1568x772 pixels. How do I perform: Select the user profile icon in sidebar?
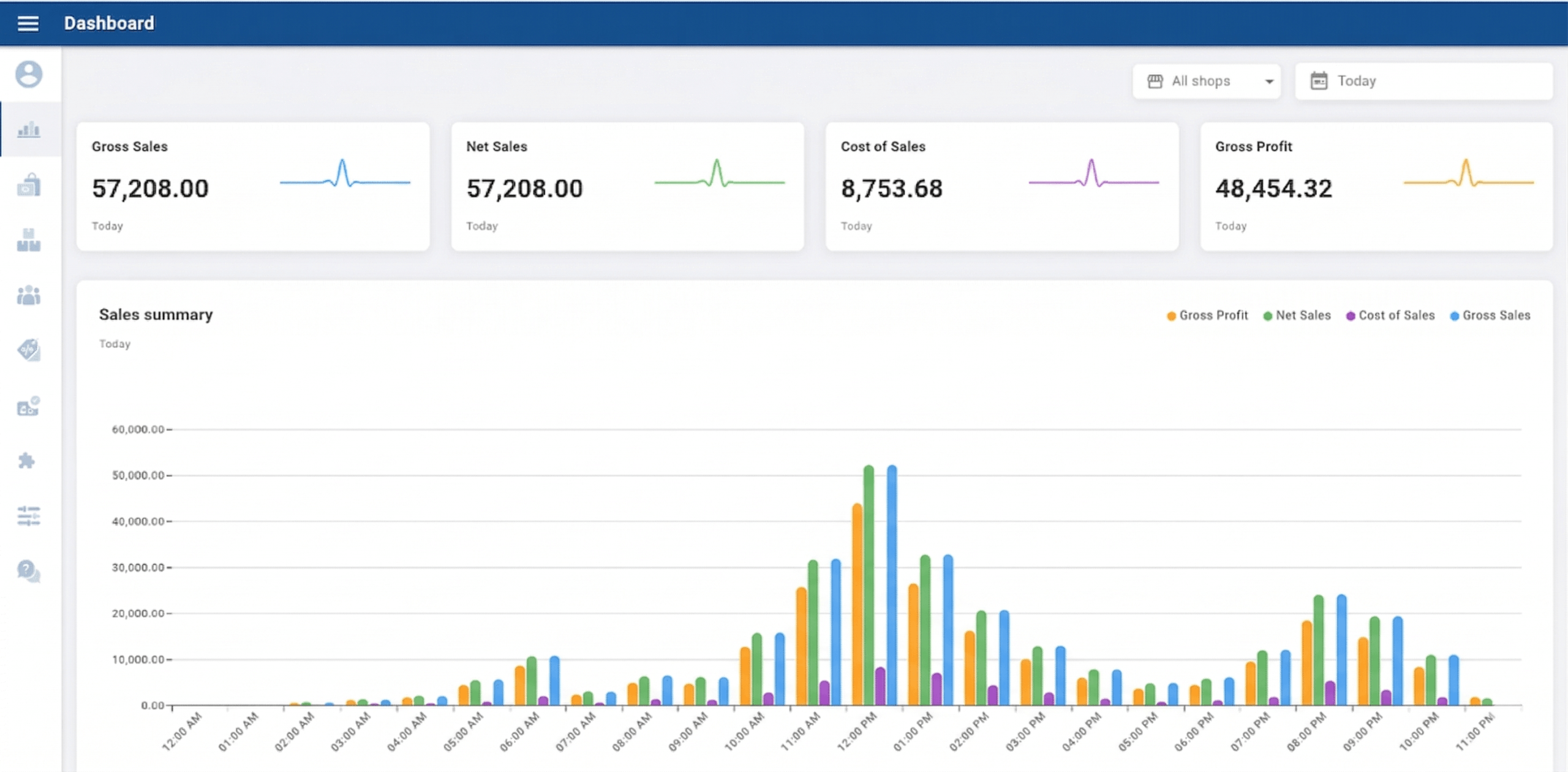[28, 74]
